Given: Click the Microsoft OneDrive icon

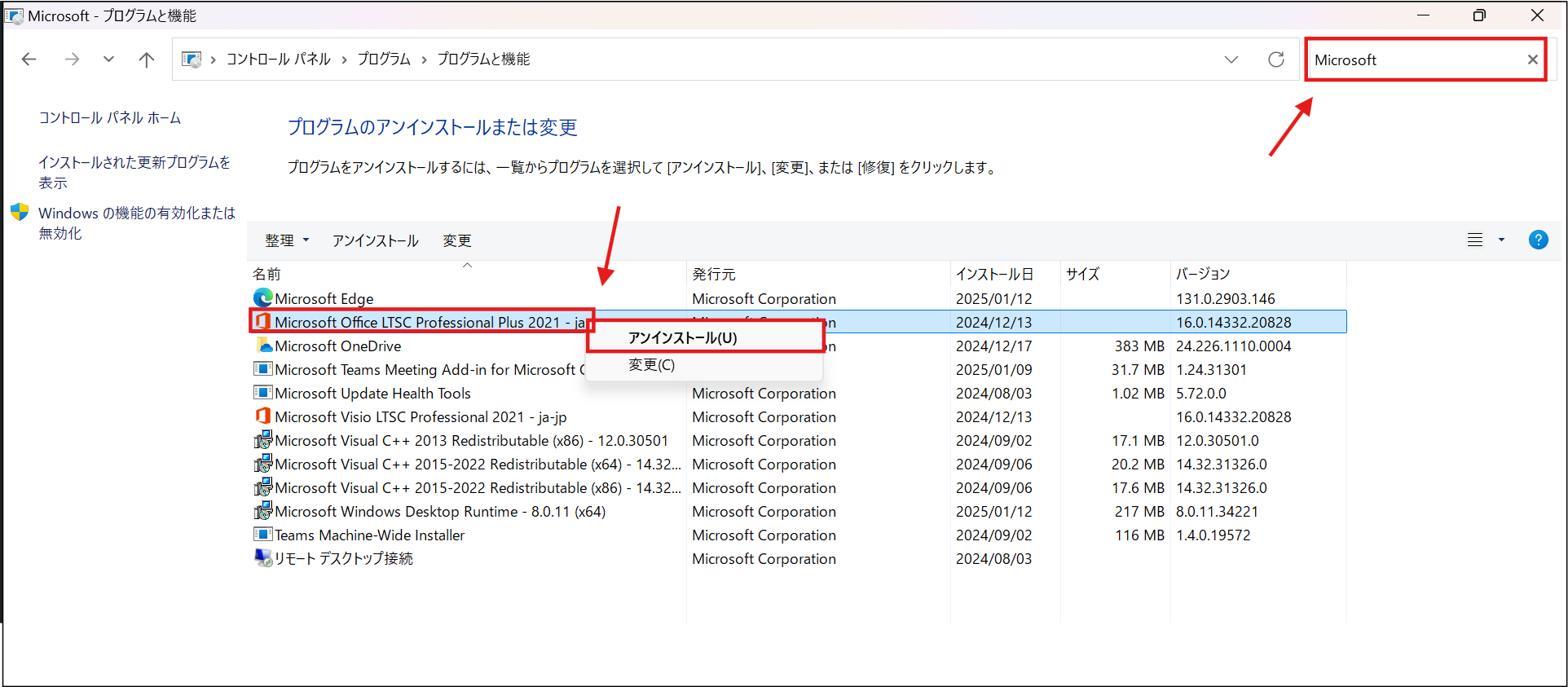Looking at the screenshot, I should [x=263, y=346].
